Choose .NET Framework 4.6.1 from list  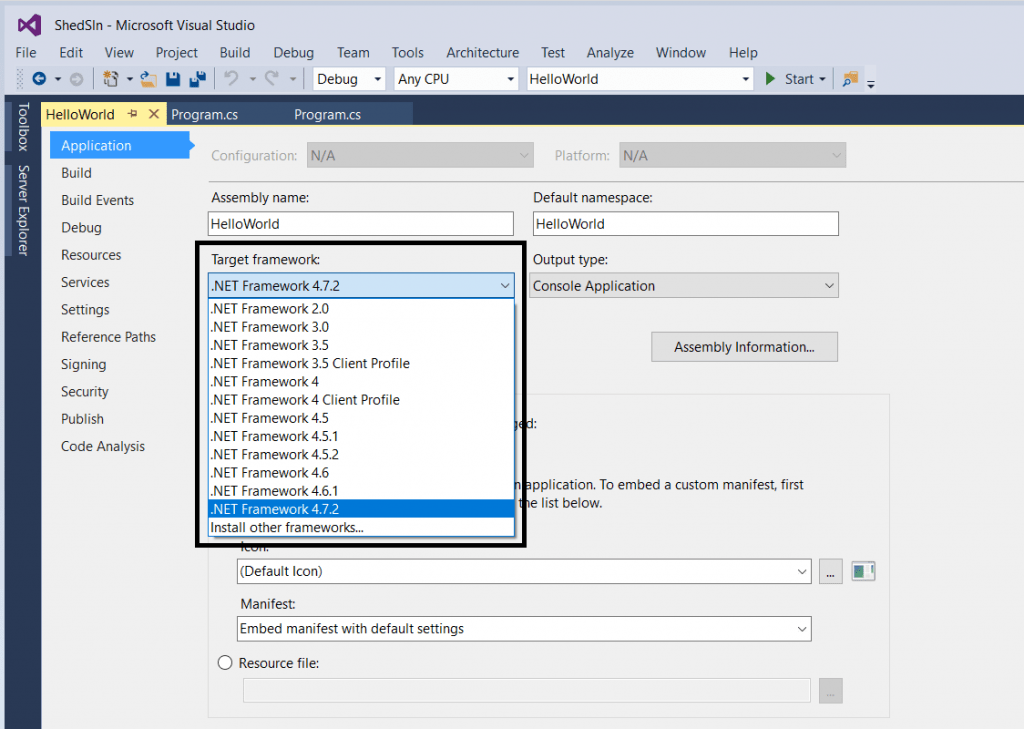[x=361, y=491]
